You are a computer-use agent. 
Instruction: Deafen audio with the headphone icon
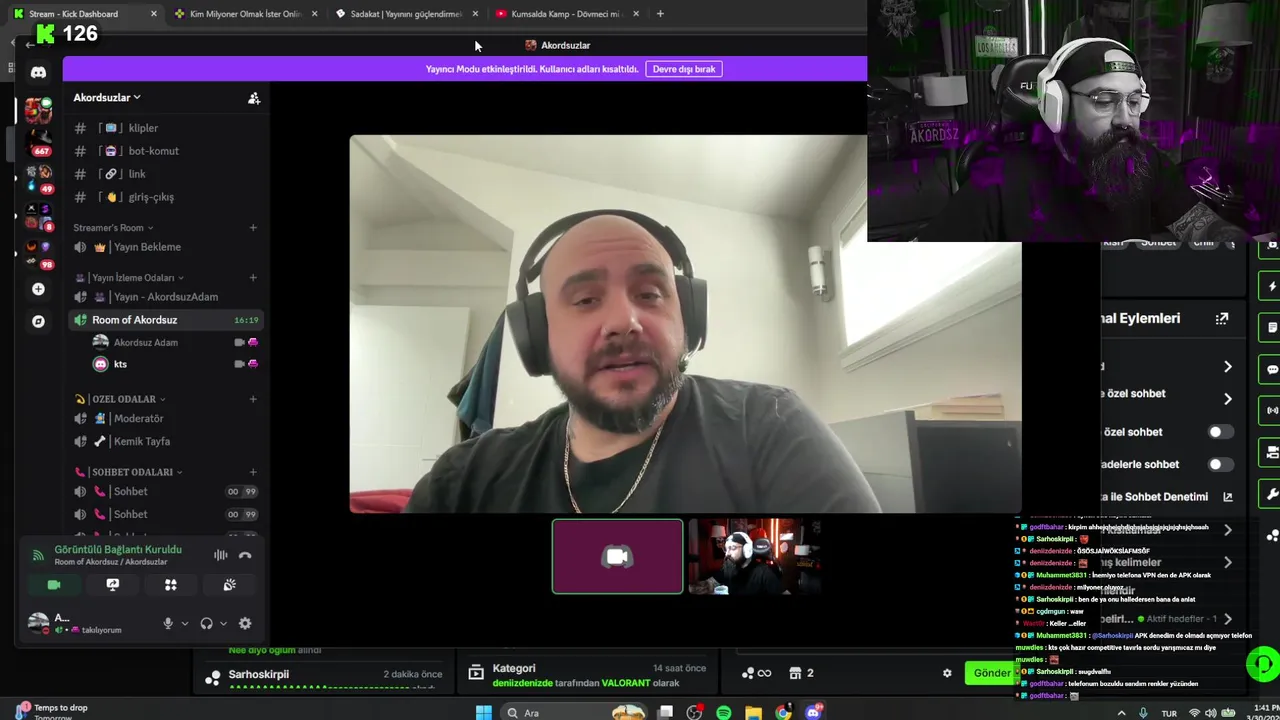(206, 623)
